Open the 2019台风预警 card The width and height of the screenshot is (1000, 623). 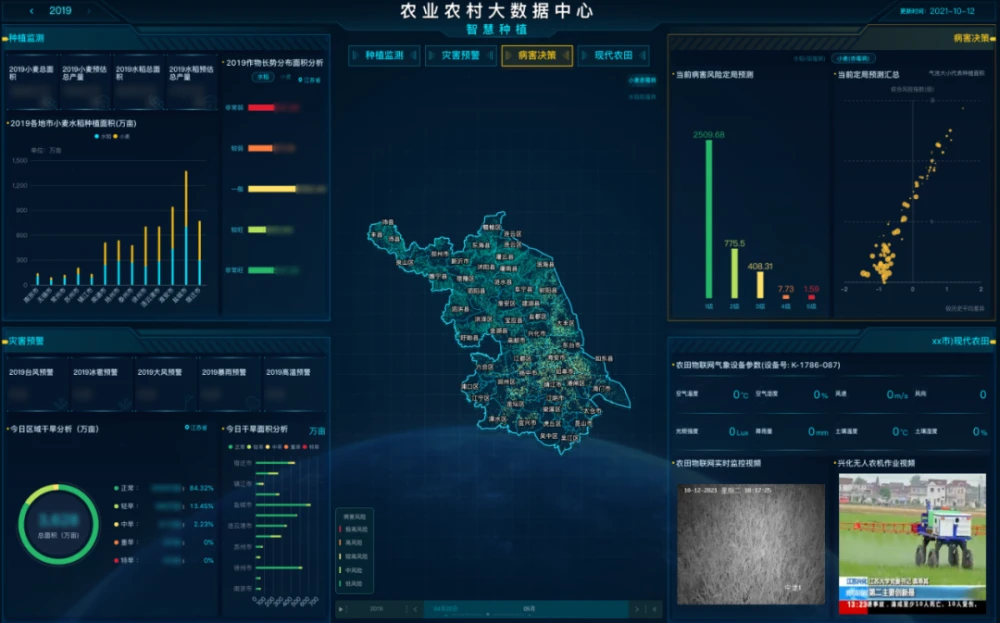point(36,385)
